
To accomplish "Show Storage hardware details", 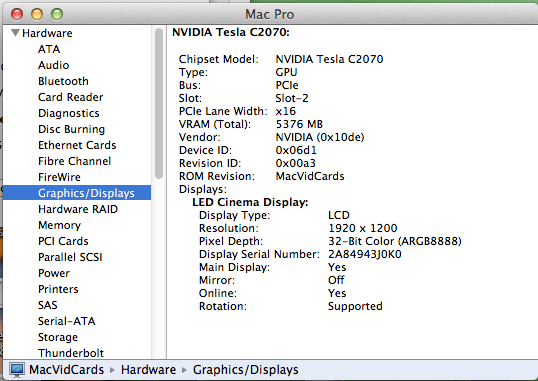I will [x=58, y=337].
